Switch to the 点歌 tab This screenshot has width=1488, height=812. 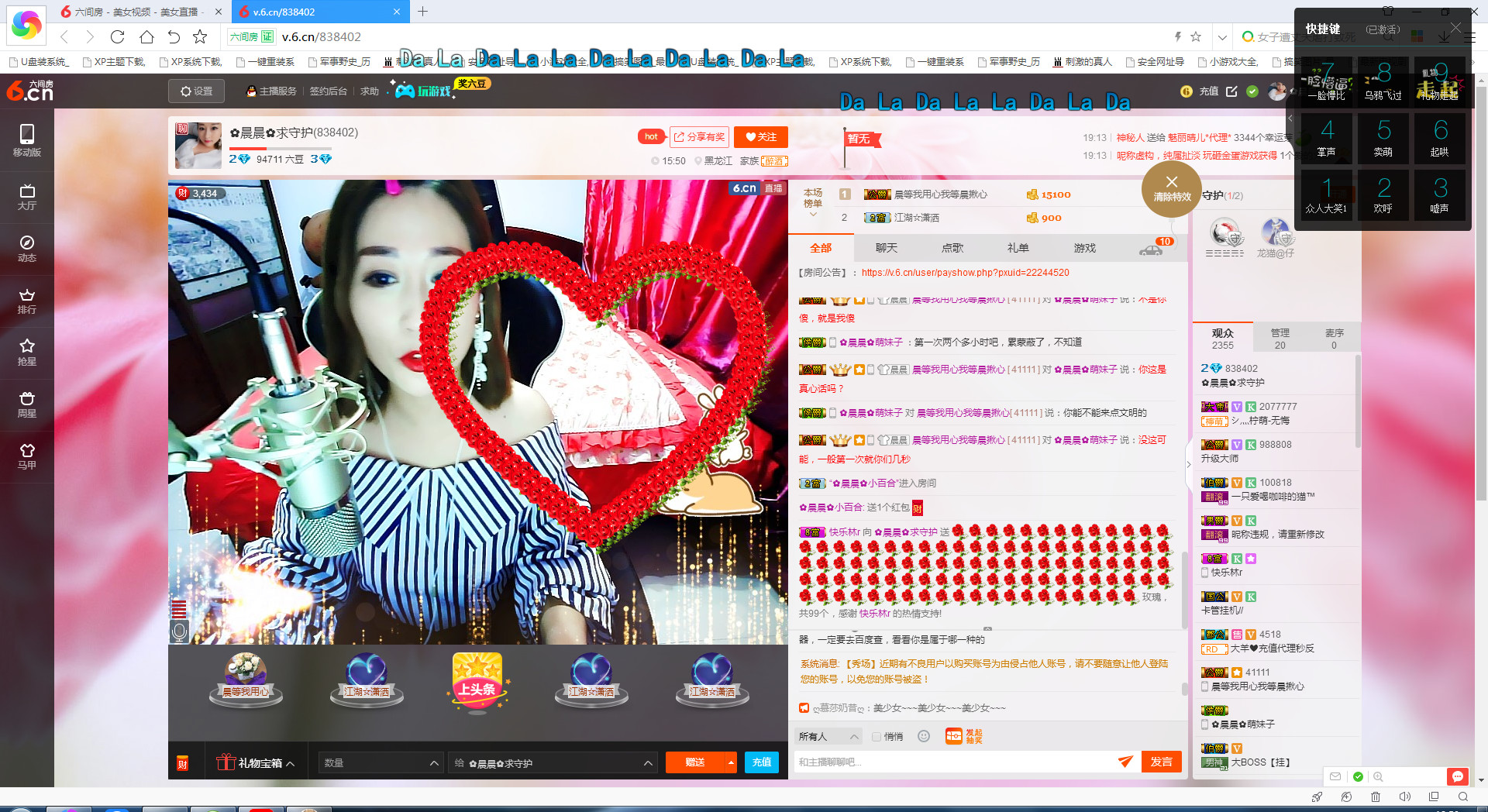click(x=952, y=248)
